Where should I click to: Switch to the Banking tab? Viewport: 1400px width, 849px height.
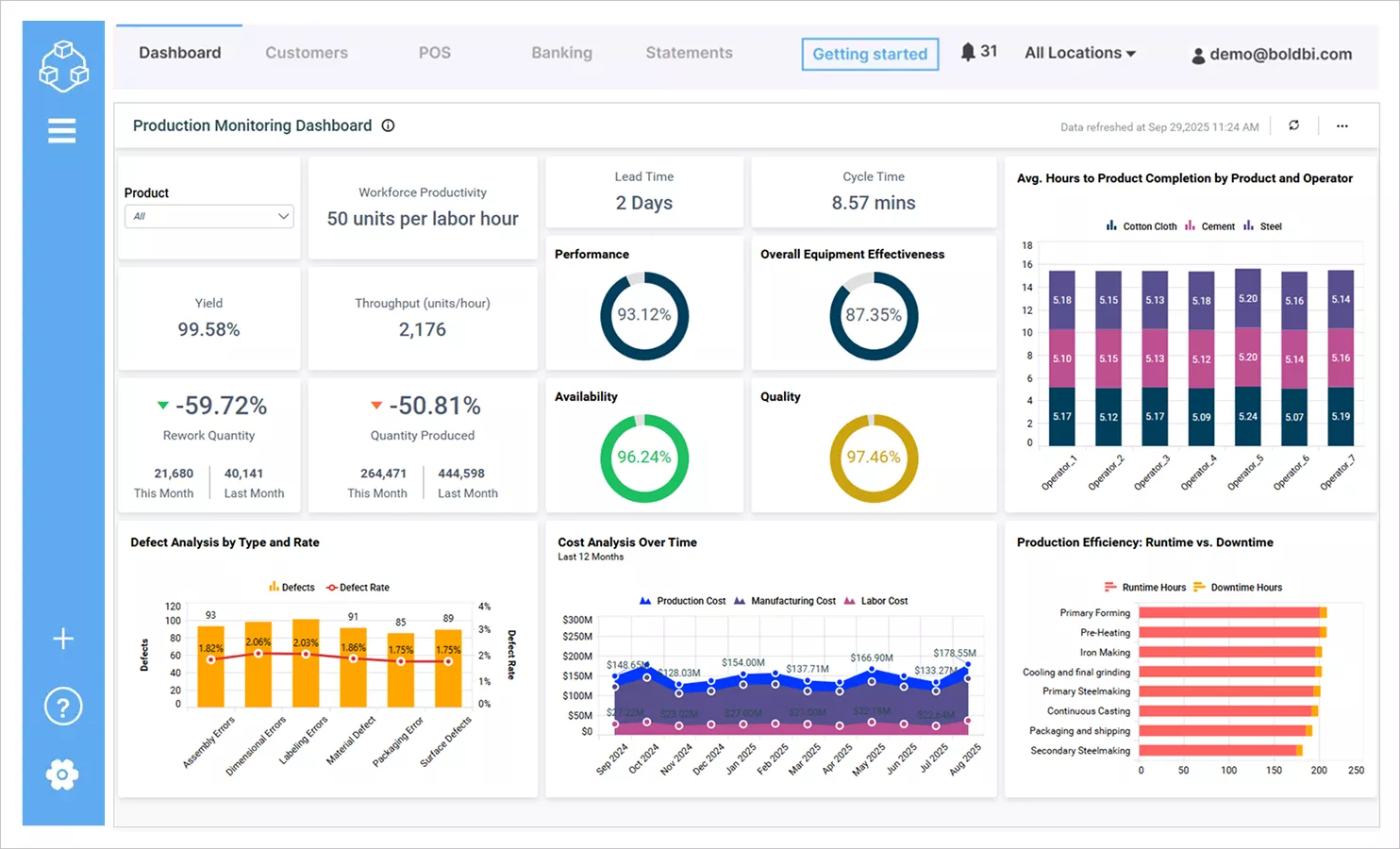click(x=561, y=53)
